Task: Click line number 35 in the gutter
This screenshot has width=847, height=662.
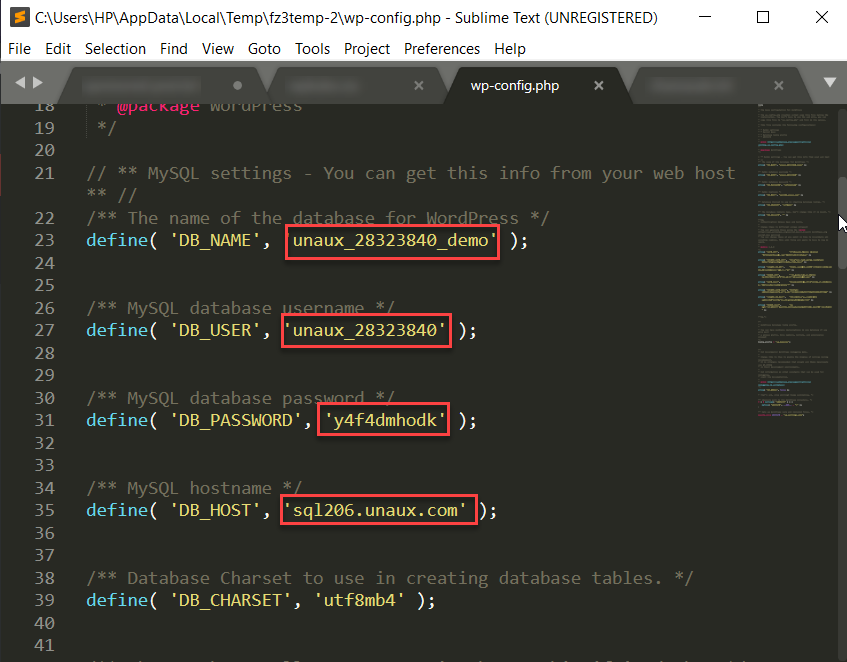Action: [x=44, y=510]
